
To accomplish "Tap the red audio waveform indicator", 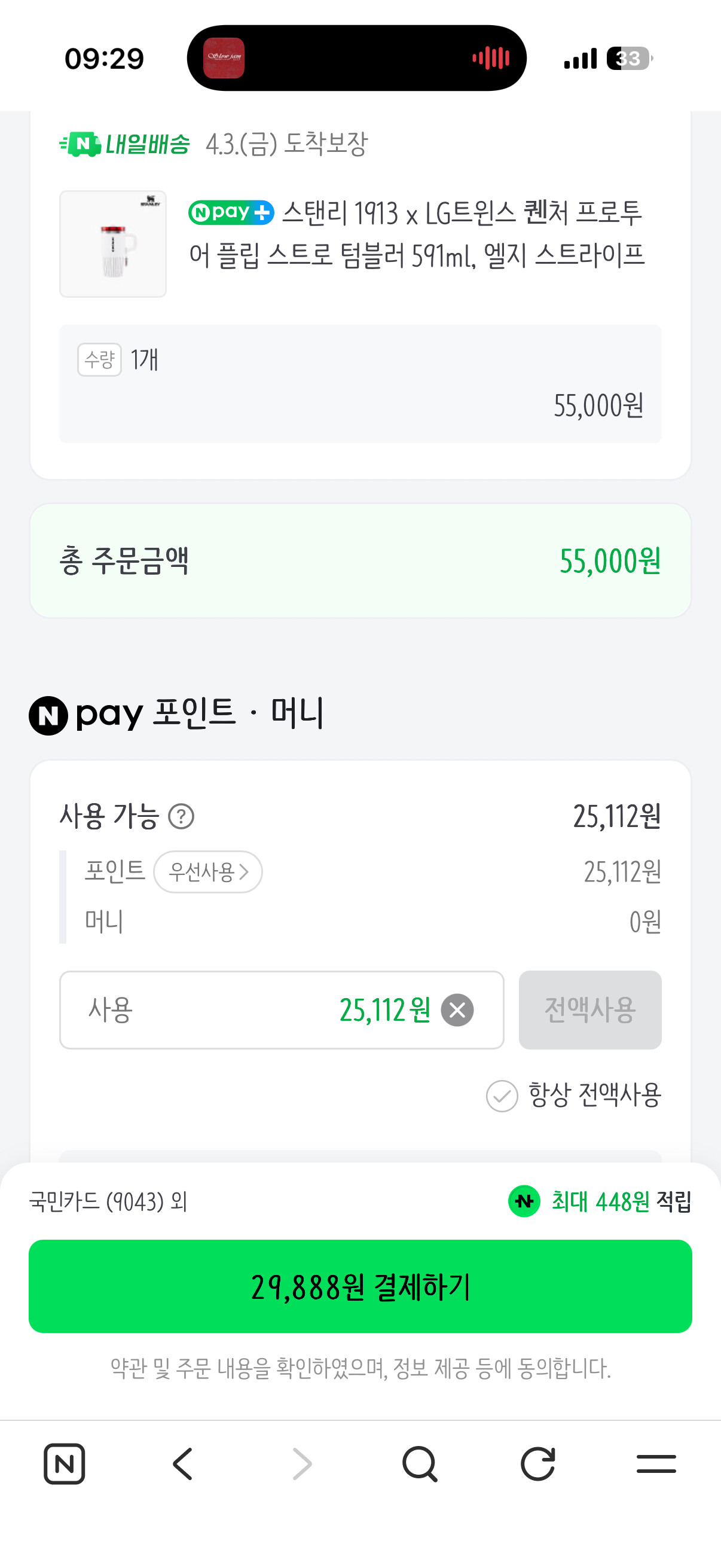I will click(490, 59).
